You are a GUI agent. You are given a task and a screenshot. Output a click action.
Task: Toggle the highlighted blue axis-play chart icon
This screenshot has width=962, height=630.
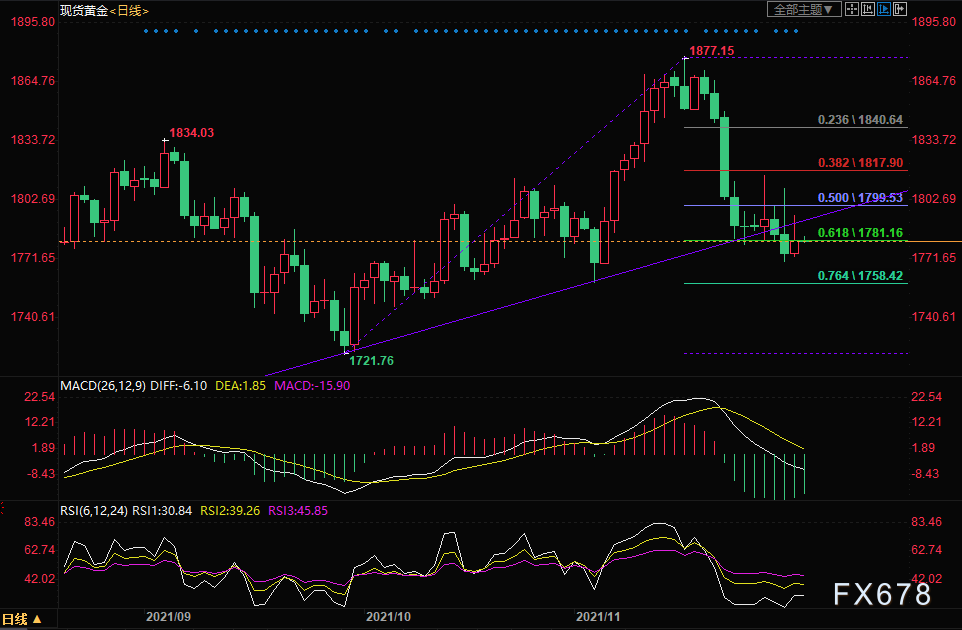pyautogui.click(x=883, y=9)
